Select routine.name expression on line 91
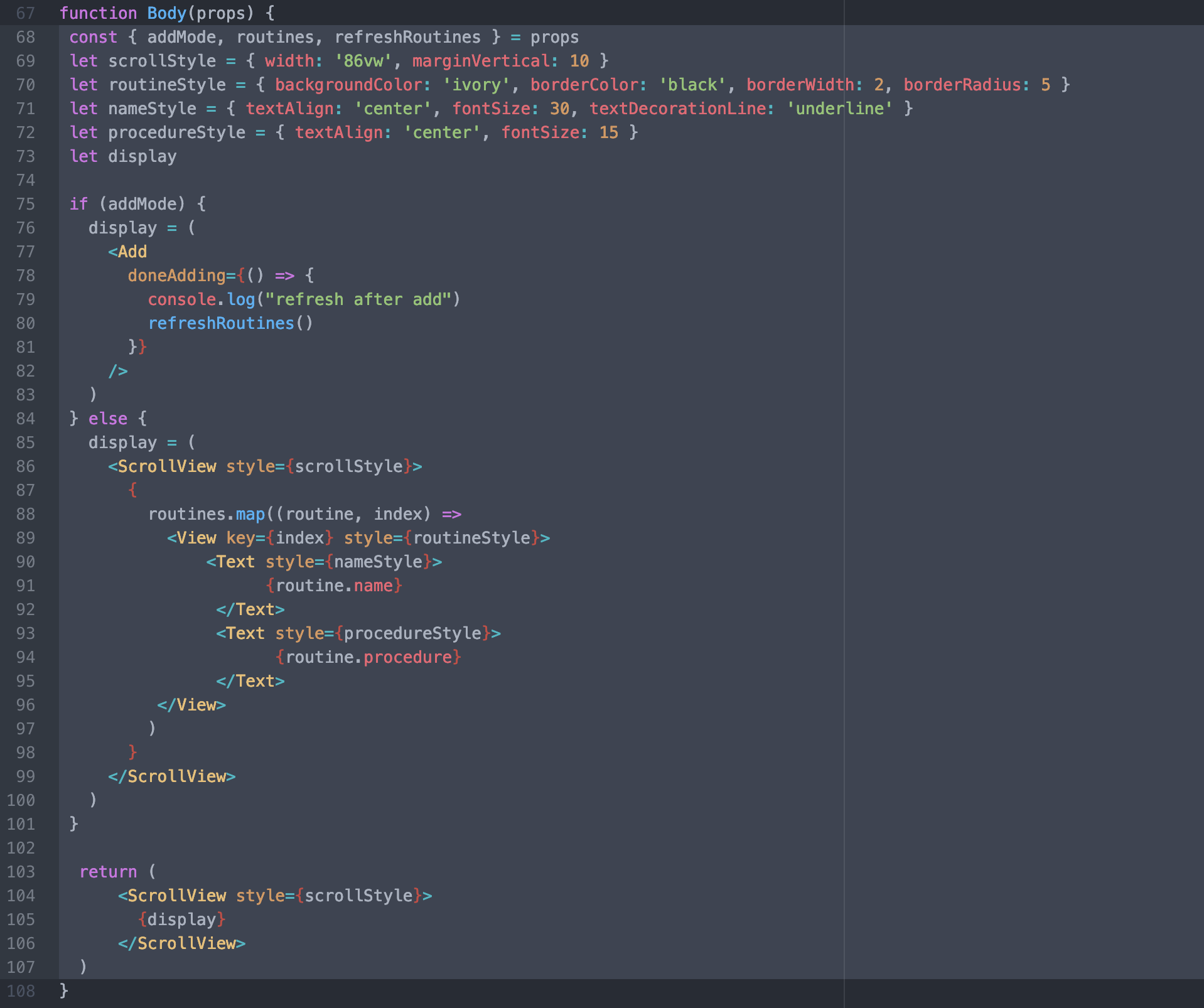The image size is (1204, 1008). click(x=333, y=586)
